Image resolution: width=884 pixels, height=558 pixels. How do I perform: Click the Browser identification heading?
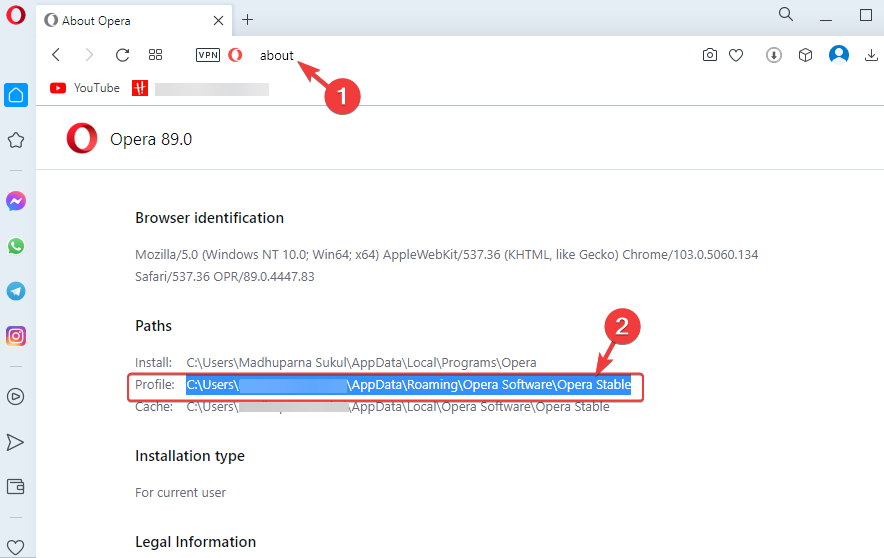(209, 218)
